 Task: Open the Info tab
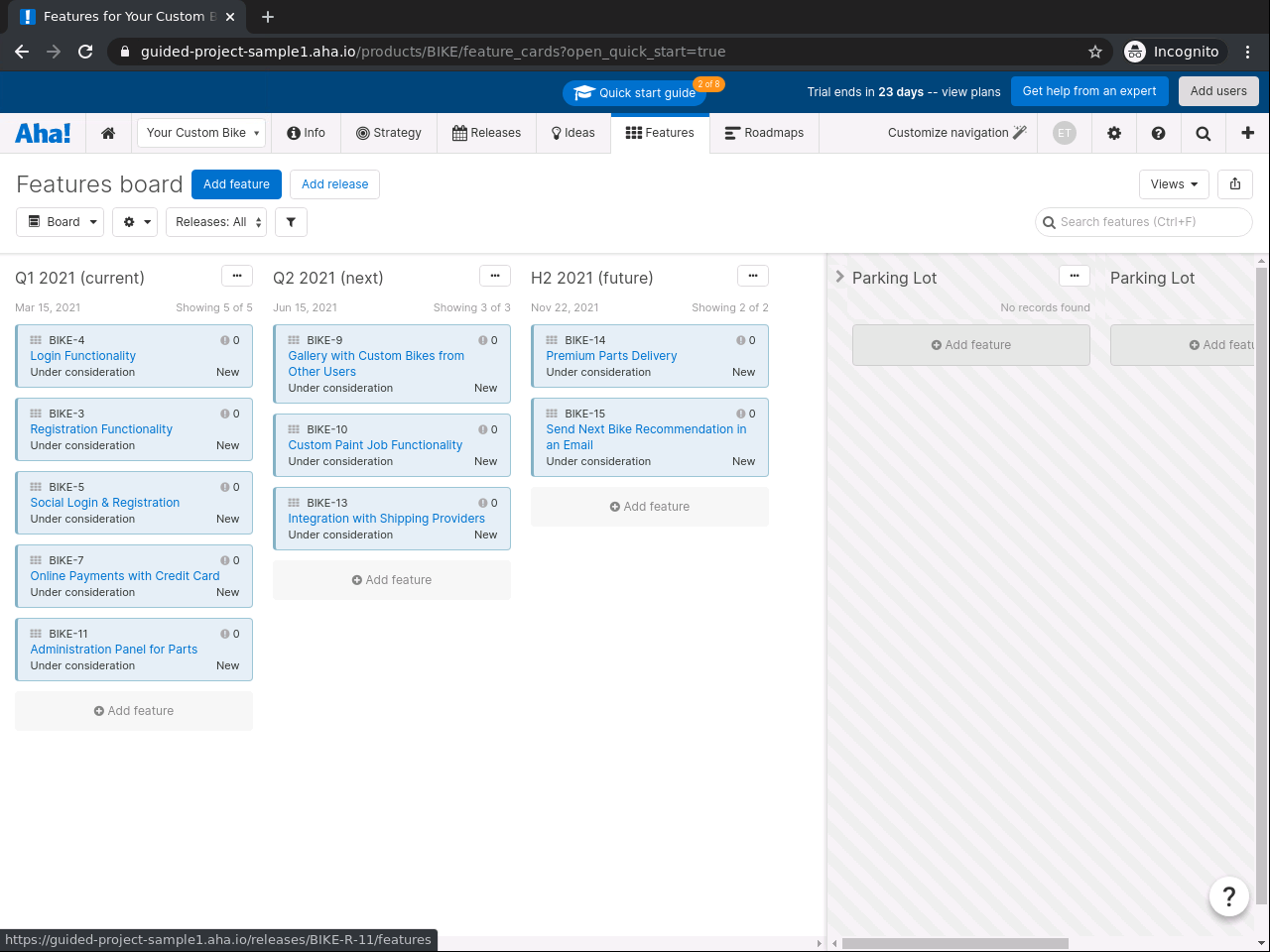tap(306, 133)
